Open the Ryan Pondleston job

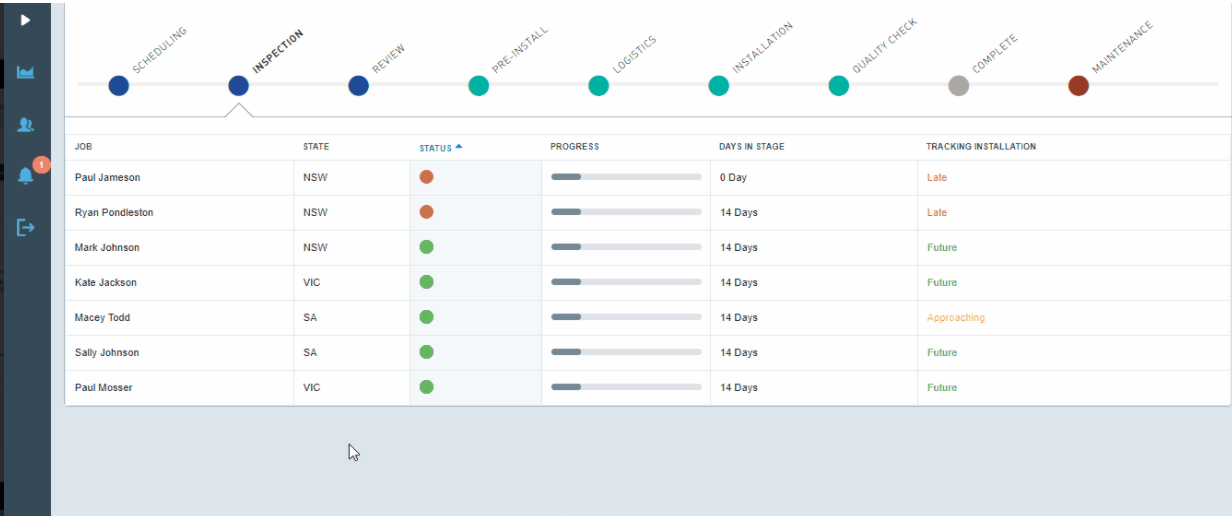(114, 212)
